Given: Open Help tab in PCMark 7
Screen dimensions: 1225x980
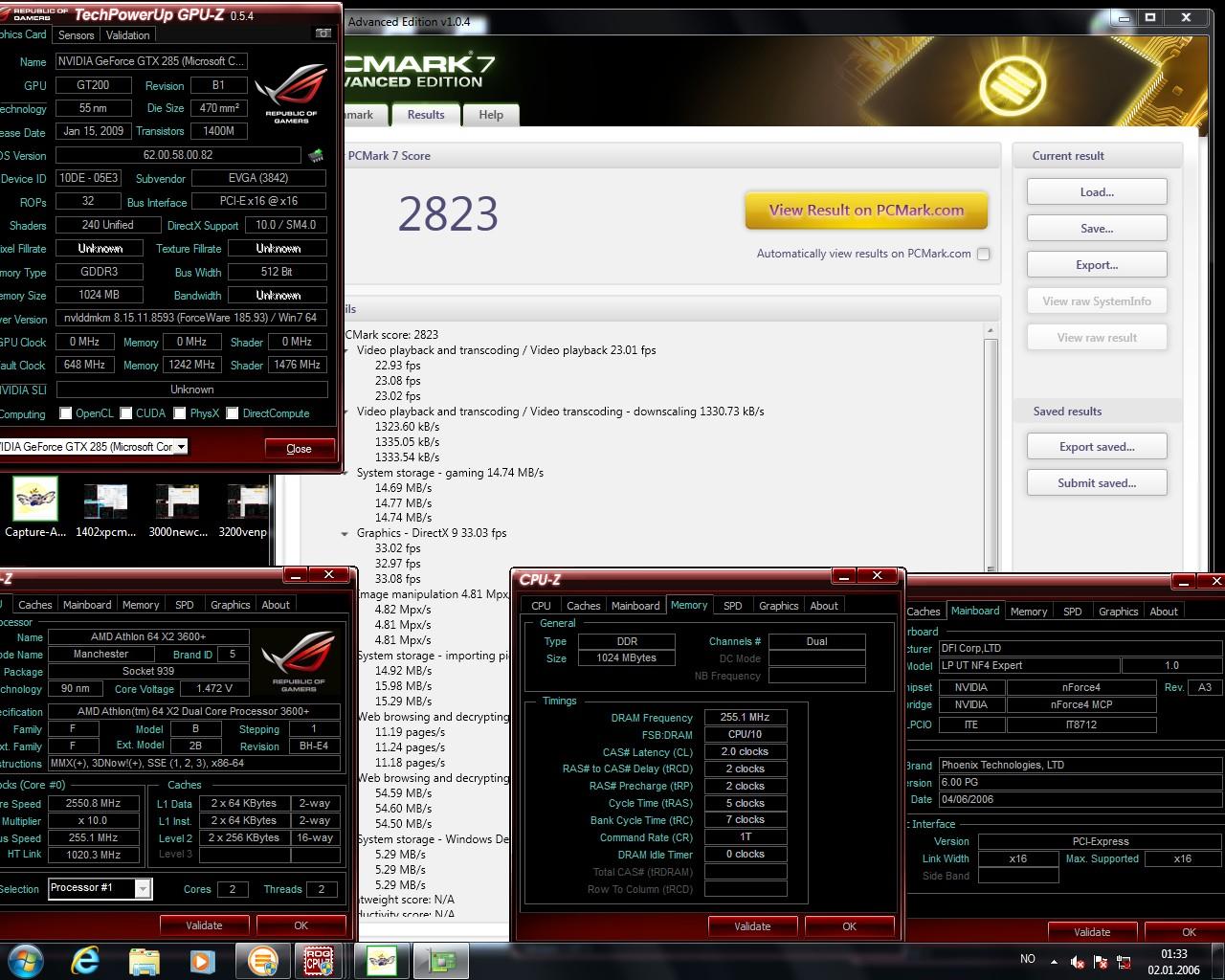Looking at the screenshot, I should (x=491, y=115).
